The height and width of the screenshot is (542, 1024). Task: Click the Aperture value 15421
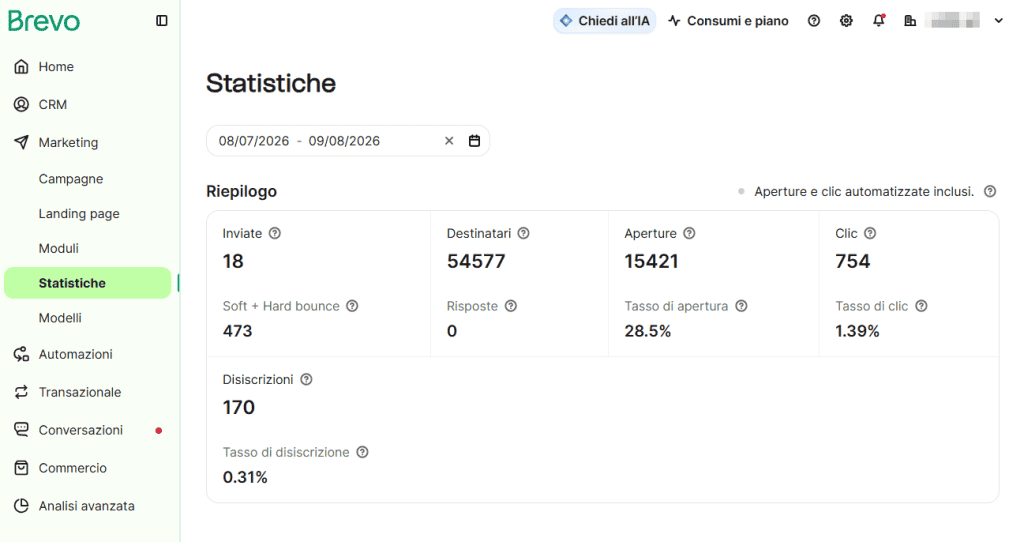651,261
